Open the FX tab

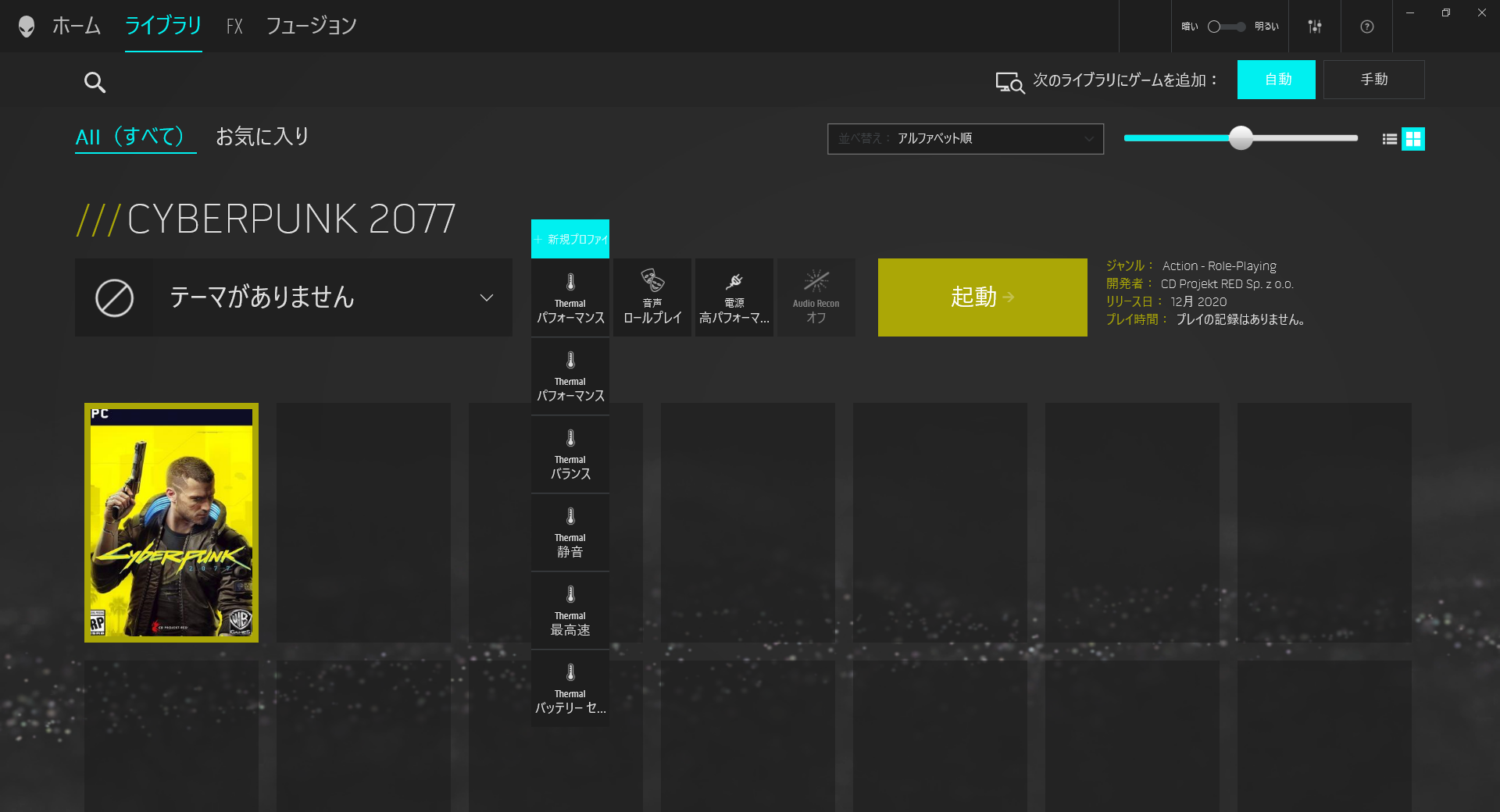coord(234,27)
